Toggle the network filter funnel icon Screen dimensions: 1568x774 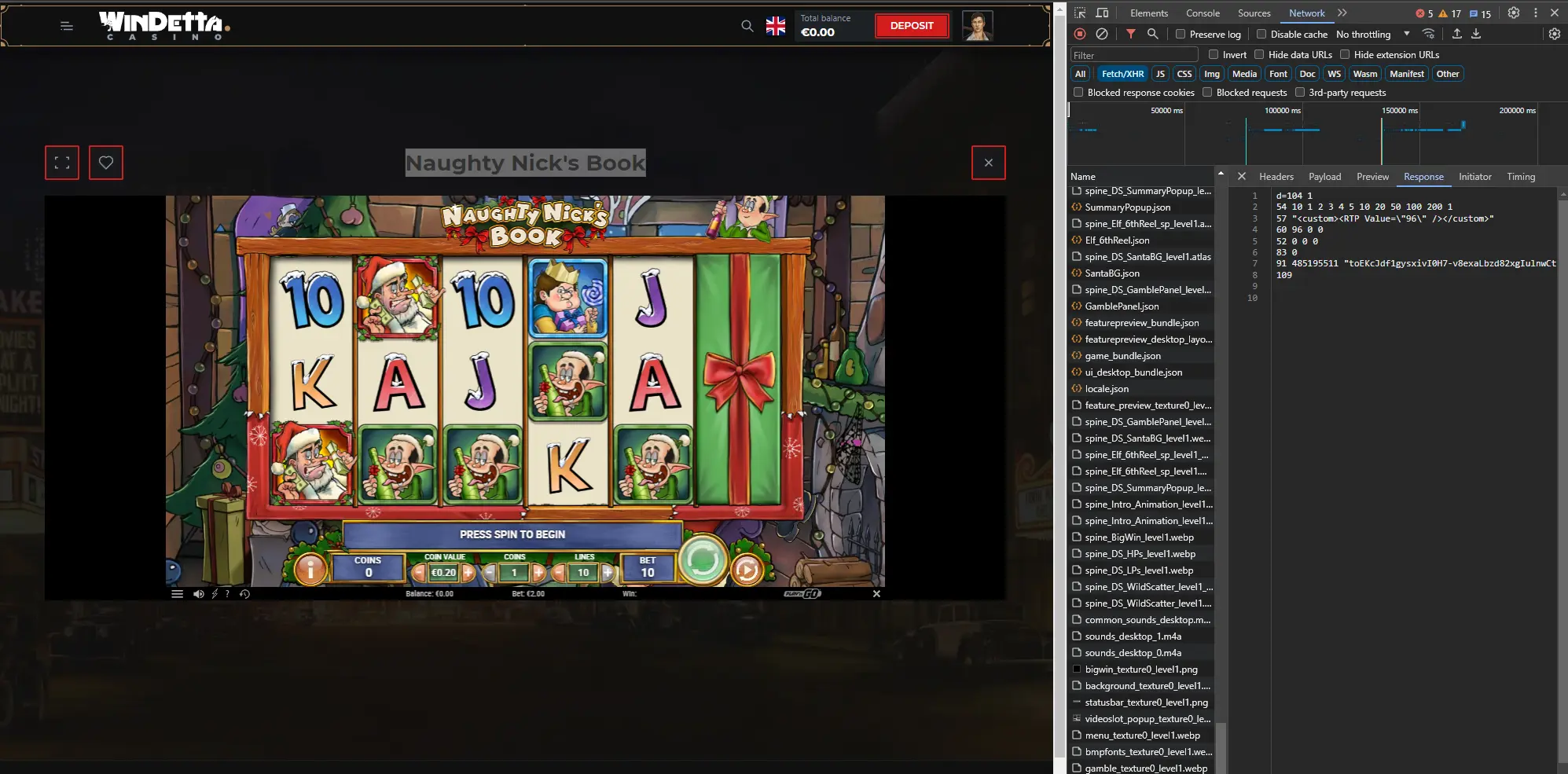click(x=1130, y=34)
